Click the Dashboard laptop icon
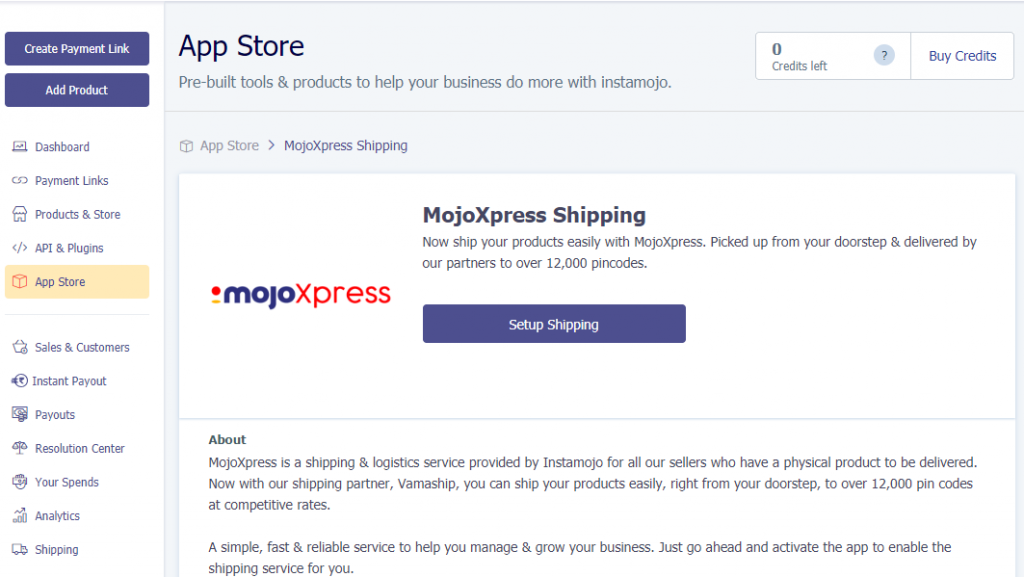The height and width of the screenshot is (577, 1024). (19, 147)
